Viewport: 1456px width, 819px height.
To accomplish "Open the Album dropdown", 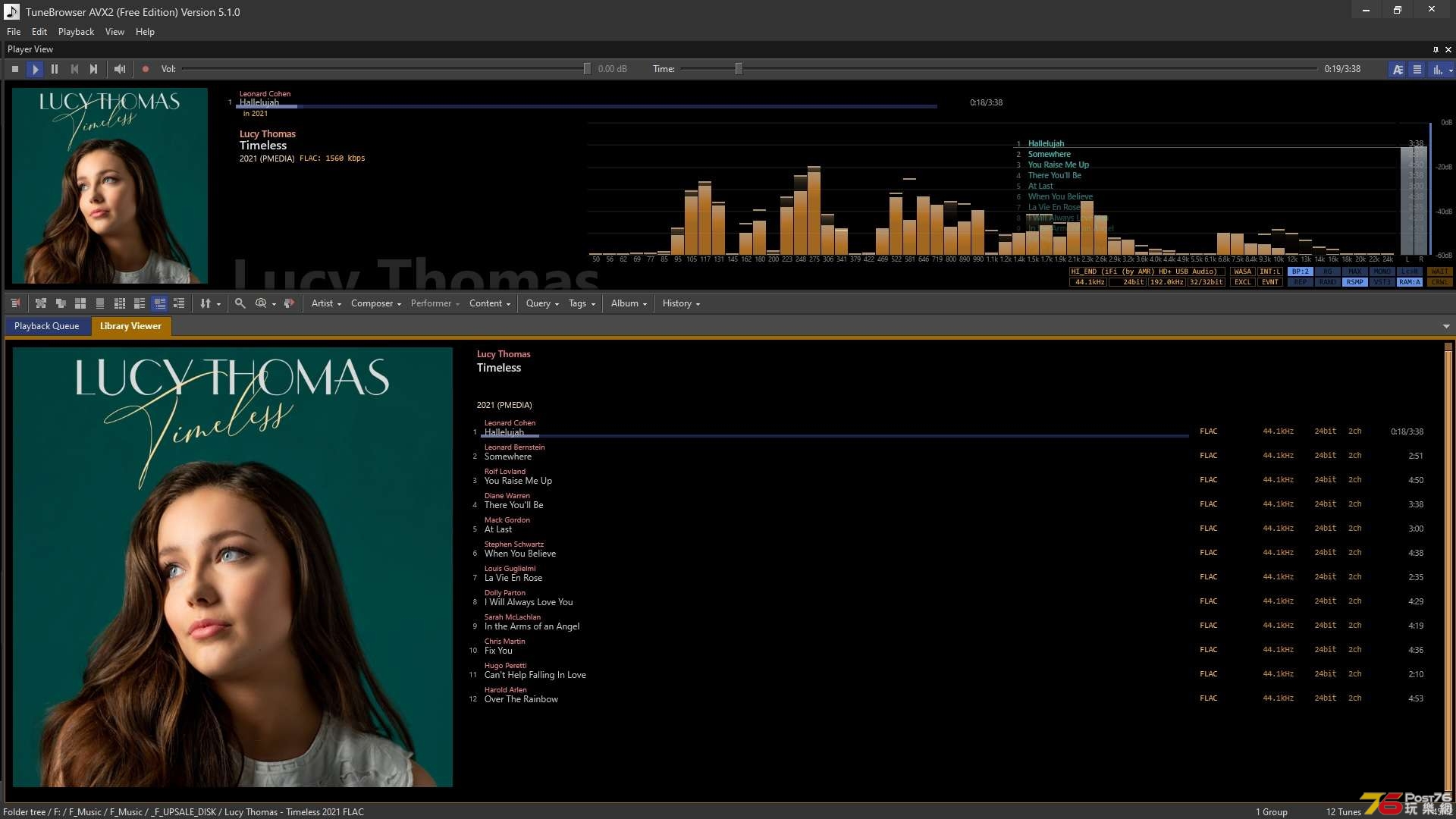I will coord(629,303).
